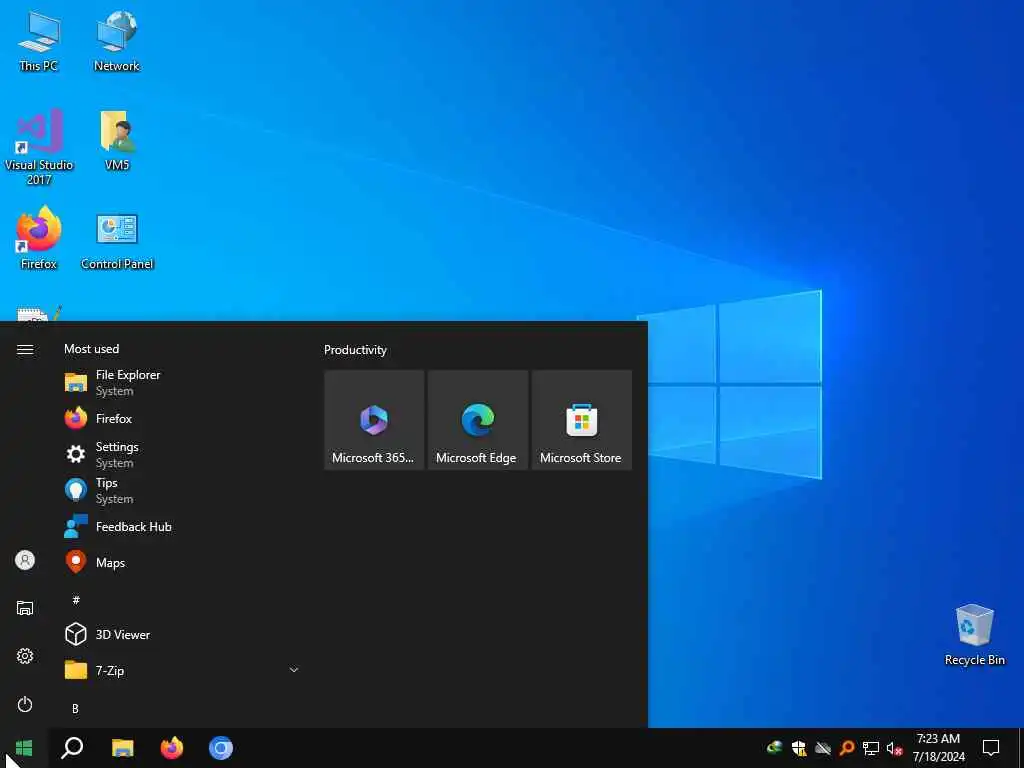Image resolution: width=1024 pixels, height=768 pixels.
Task: Select the Firefox desktop shortcut
Action: (x=39, y=238)
